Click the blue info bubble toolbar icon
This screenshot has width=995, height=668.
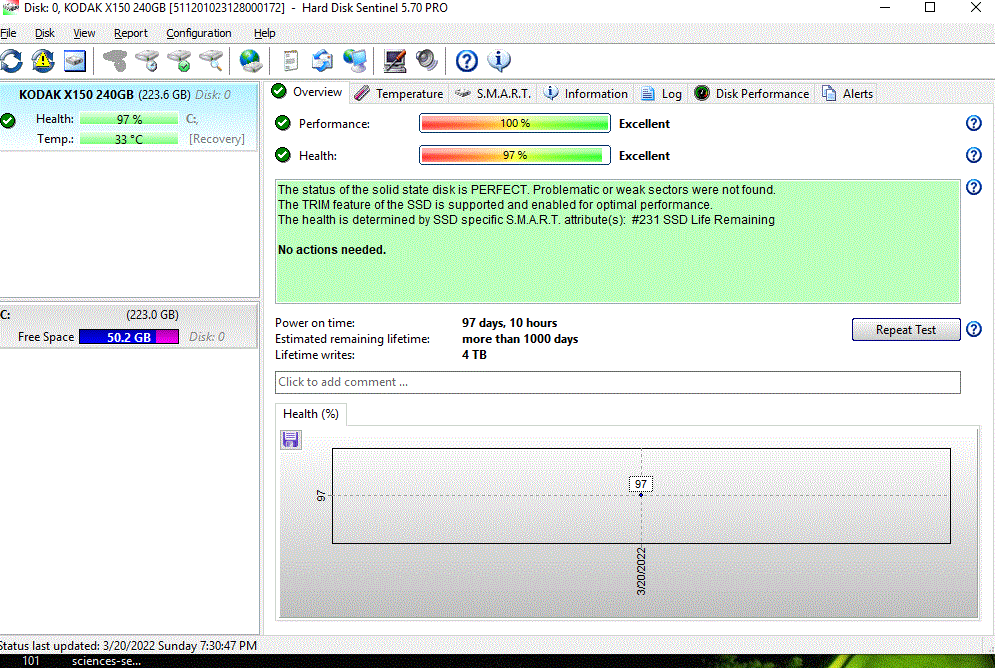pos(499,61)
